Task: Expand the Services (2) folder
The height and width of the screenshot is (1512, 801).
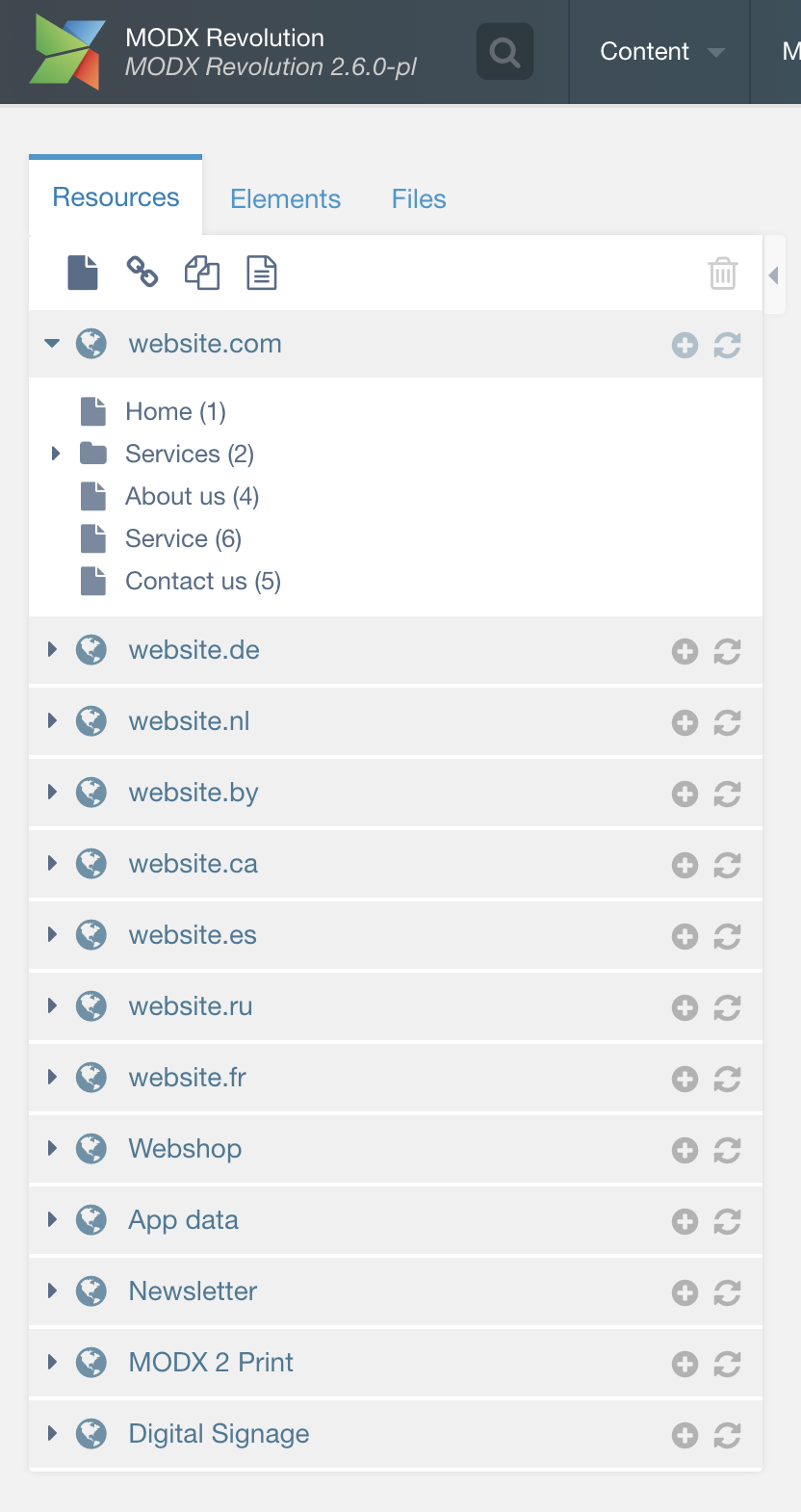Action: point(55,453)
